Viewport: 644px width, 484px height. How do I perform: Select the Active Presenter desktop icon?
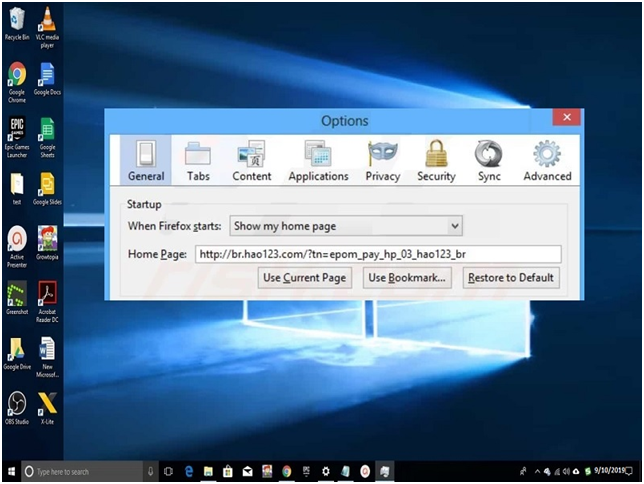pos(17,247)
